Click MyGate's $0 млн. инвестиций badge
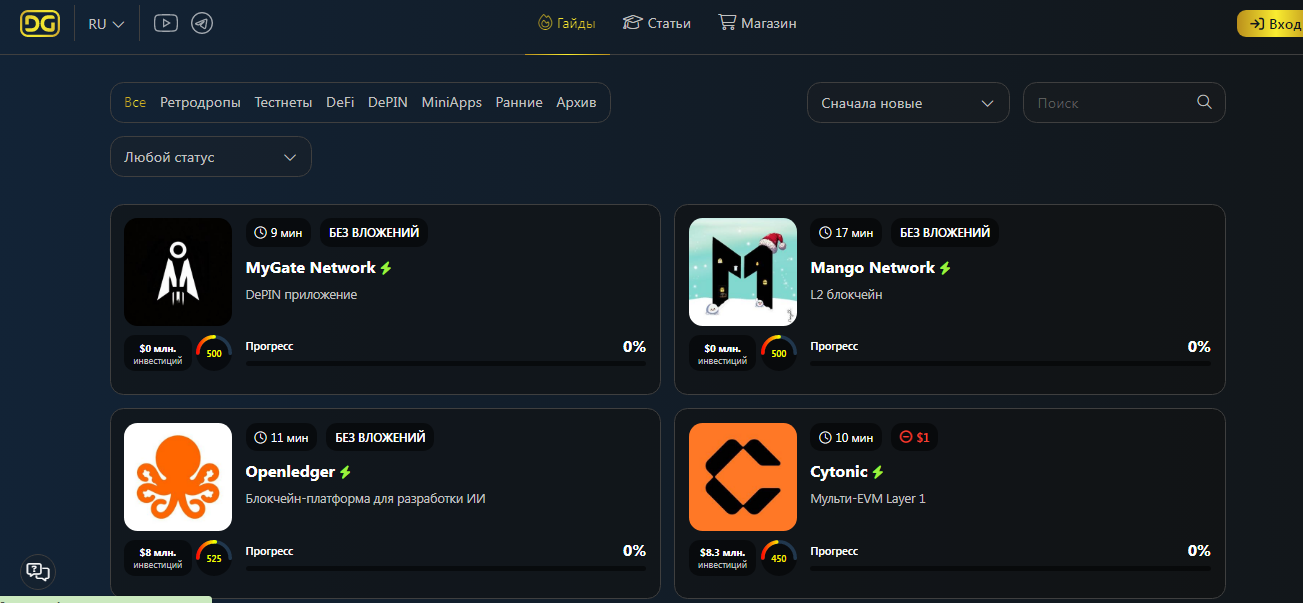Viewport: 1303px width, 603px height. 158,353
